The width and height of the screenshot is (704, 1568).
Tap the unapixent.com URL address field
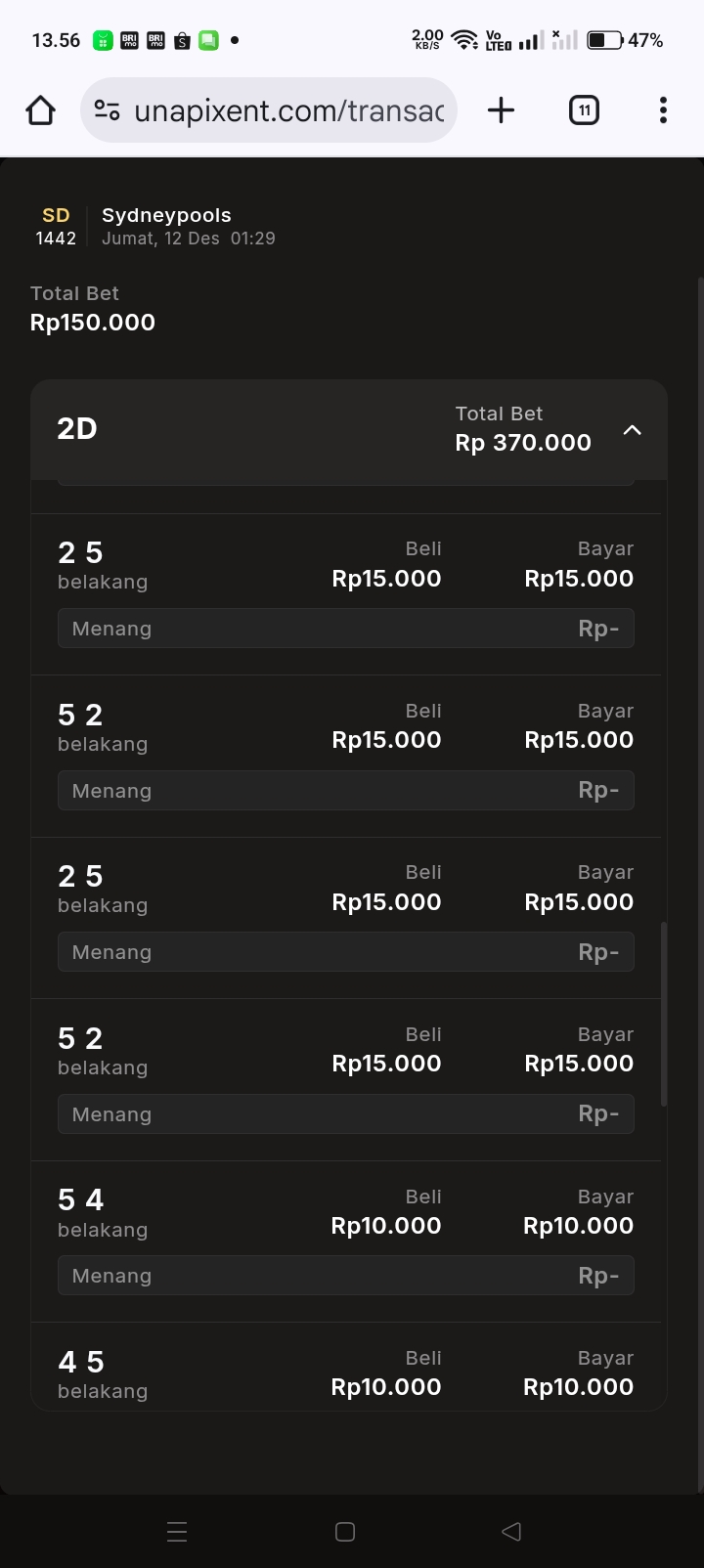(x=288, y=110)
